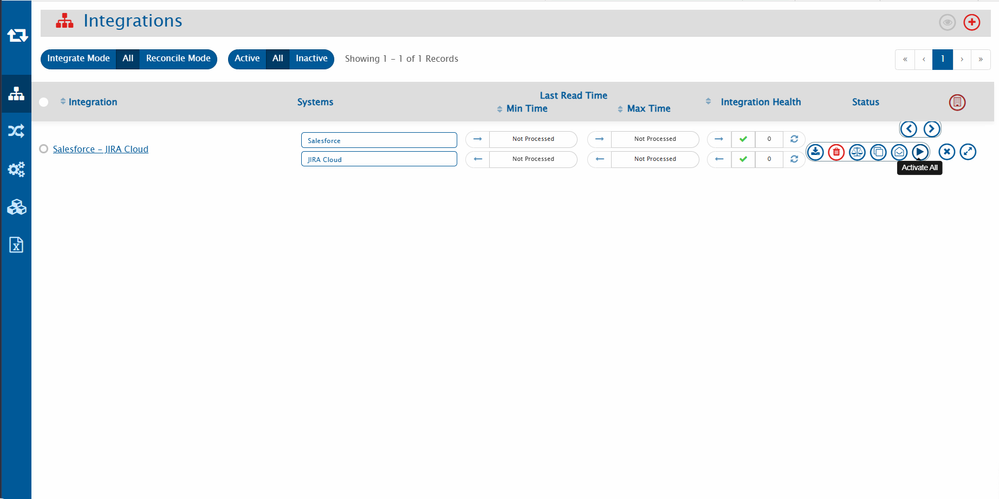Click the left arrow beside JIRA Cloud Min Time

click(x=477, y=159)
